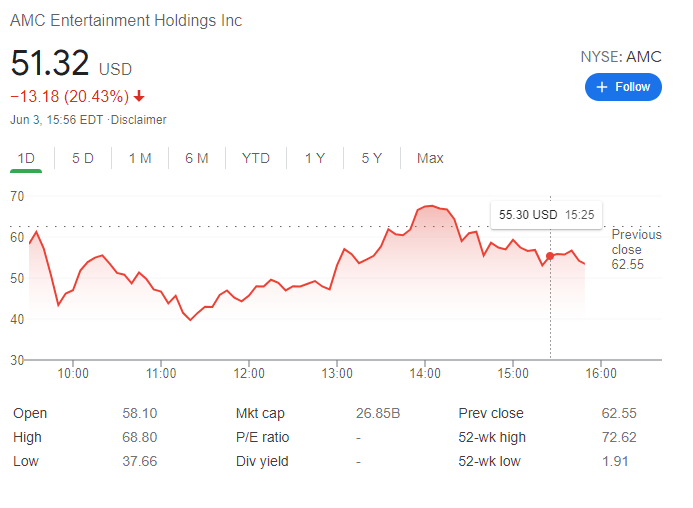Select the 5 Y chart range

[x=372, y=158]
